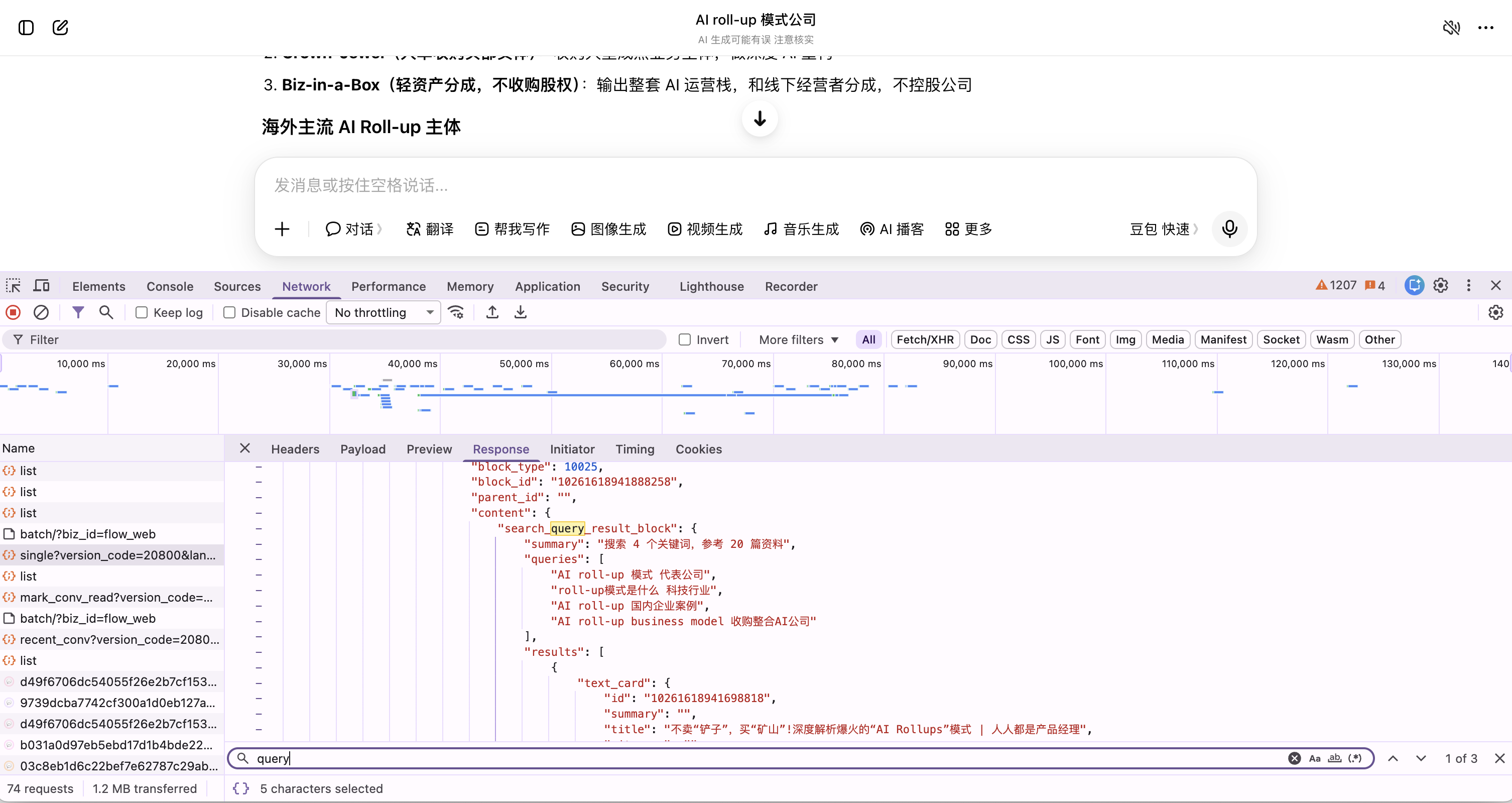
Task: Check the Invert filter checkbox
Action: [684, 339]
